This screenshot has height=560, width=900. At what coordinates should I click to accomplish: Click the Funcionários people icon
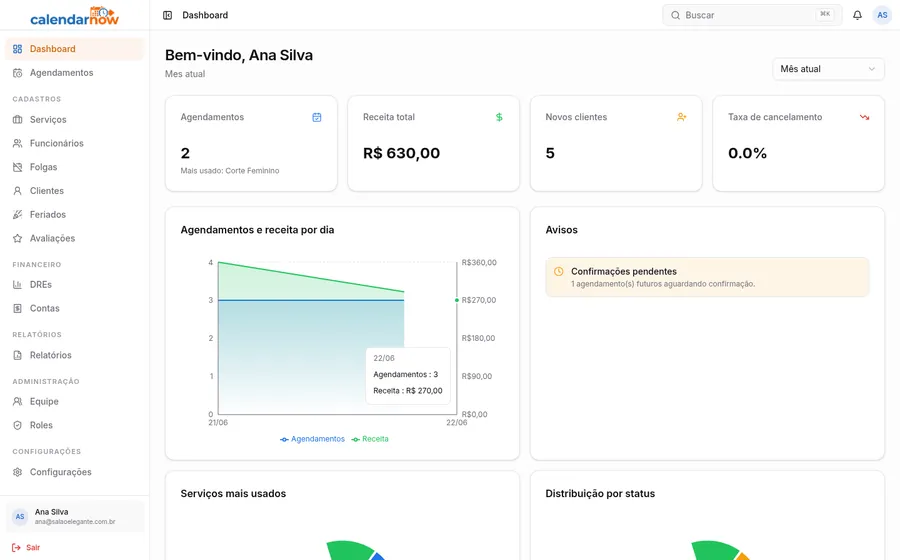(18, 143)
